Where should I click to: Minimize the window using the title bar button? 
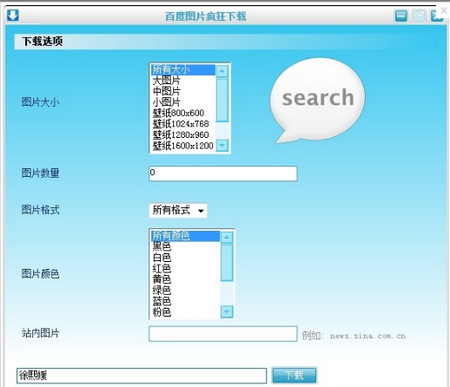pos(401,16)
